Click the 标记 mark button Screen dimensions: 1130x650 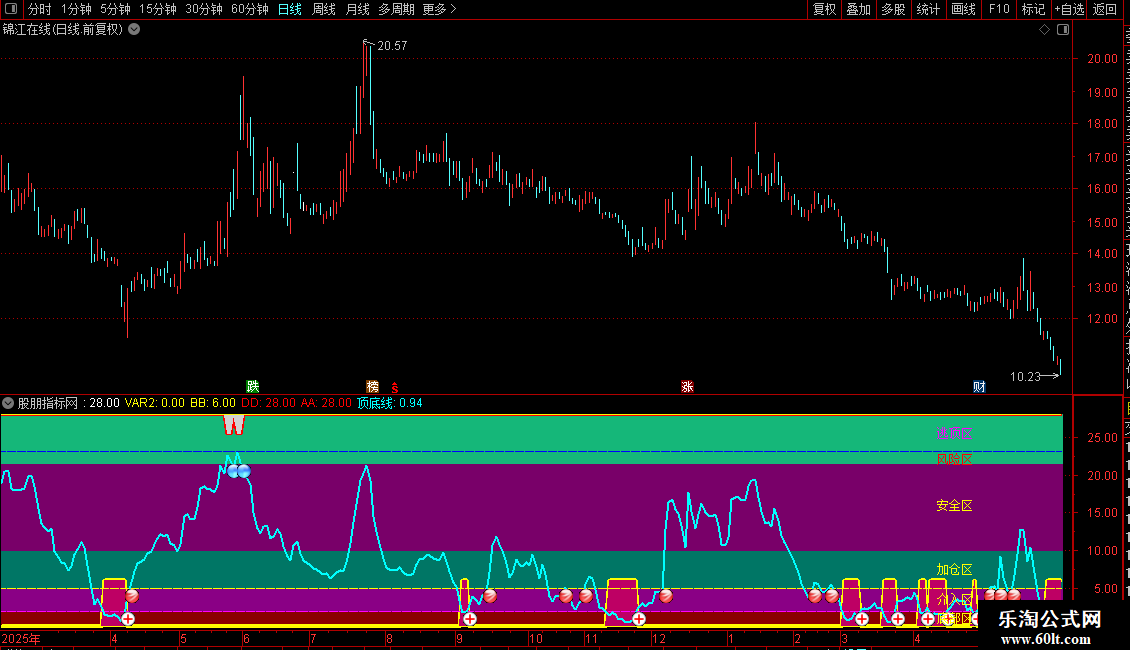click(x=1033, y=9)
